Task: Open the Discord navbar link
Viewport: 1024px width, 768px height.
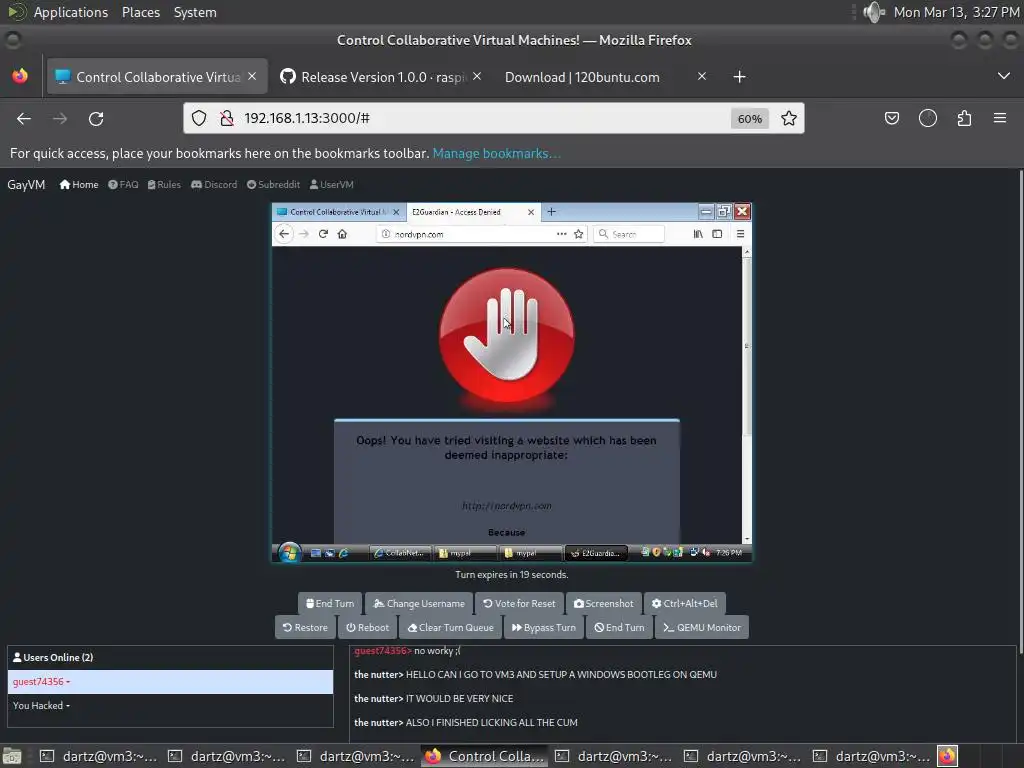Action: pos(214,185)
